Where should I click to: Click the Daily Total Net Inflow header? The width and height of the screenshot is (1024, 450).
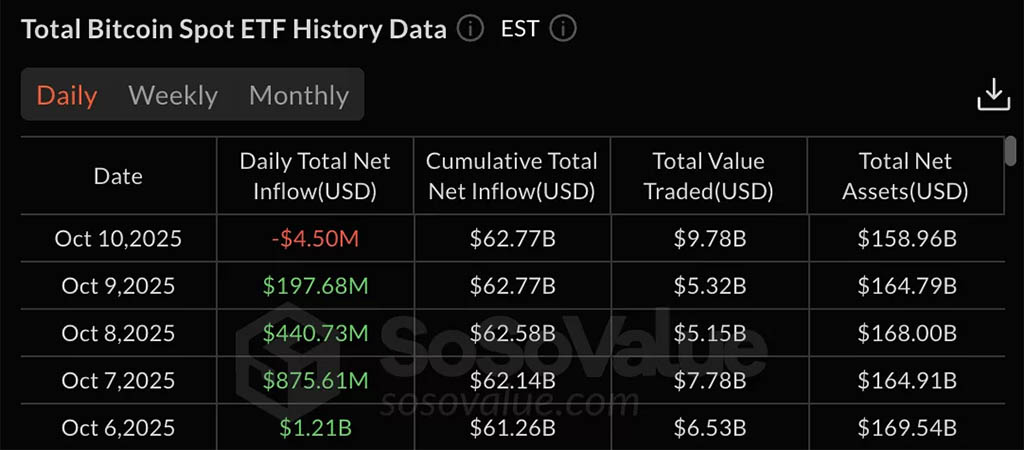pos(315,176)
